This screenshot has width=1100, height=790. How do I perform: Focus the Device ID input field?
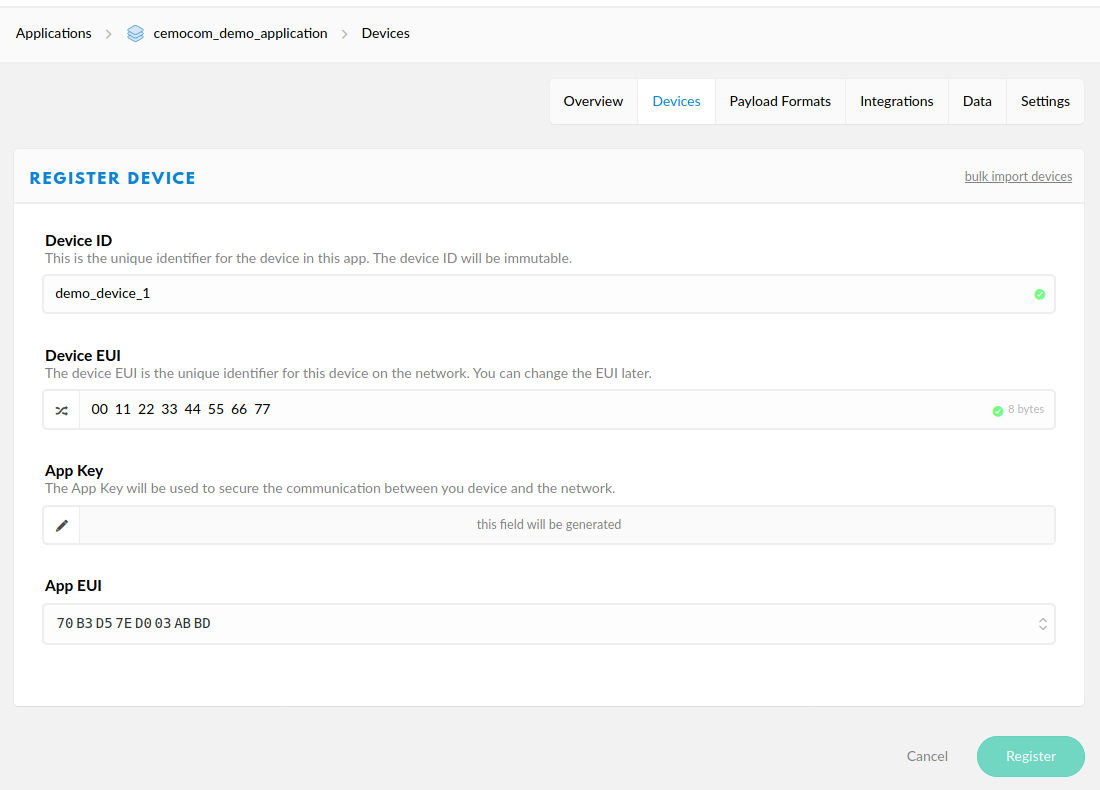pyautogui.click(x=549, y=294)
